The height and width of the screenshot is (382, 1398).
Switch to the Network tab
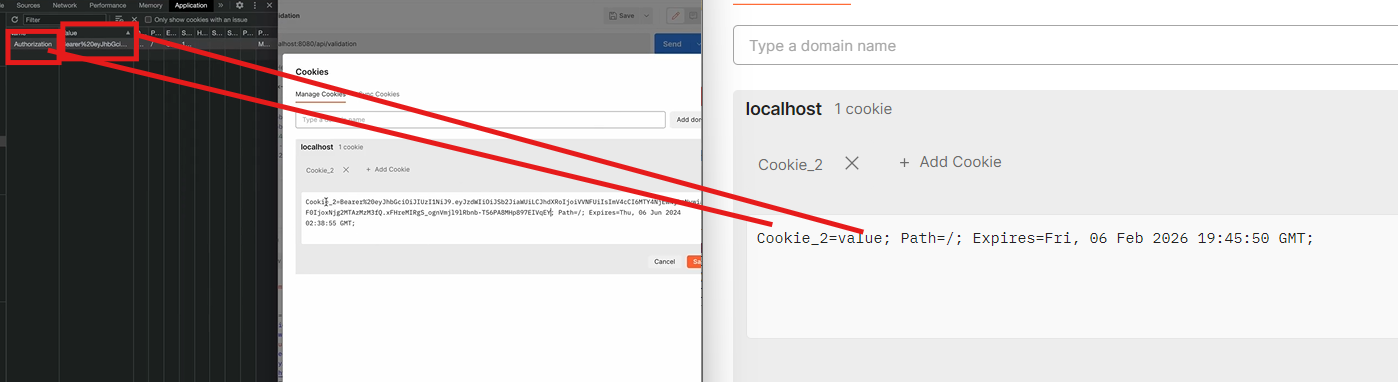64,5
